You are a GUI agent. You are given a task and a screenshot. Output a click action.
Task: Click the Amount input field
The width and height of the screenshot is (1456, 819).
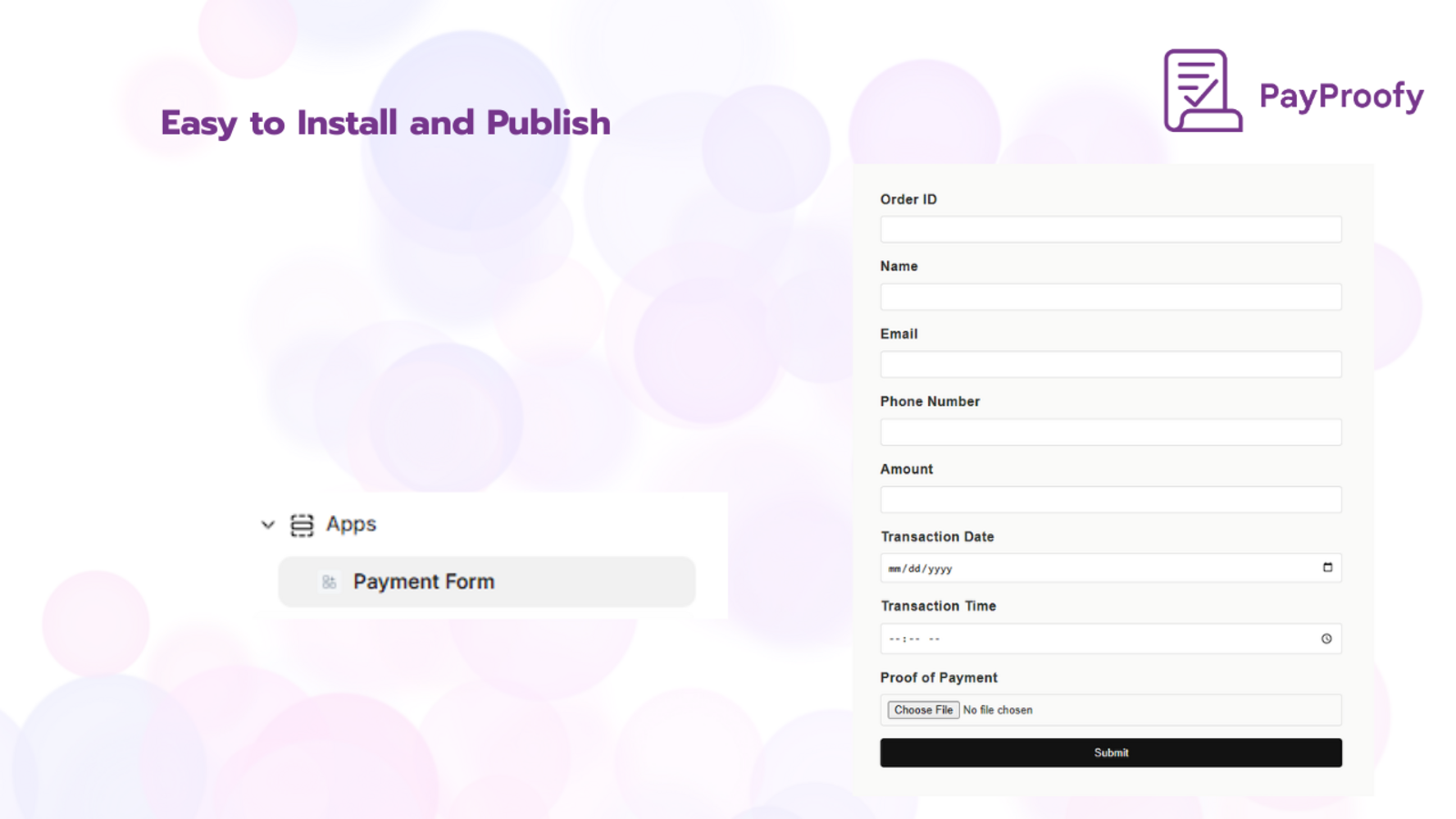pos(1110,499)
